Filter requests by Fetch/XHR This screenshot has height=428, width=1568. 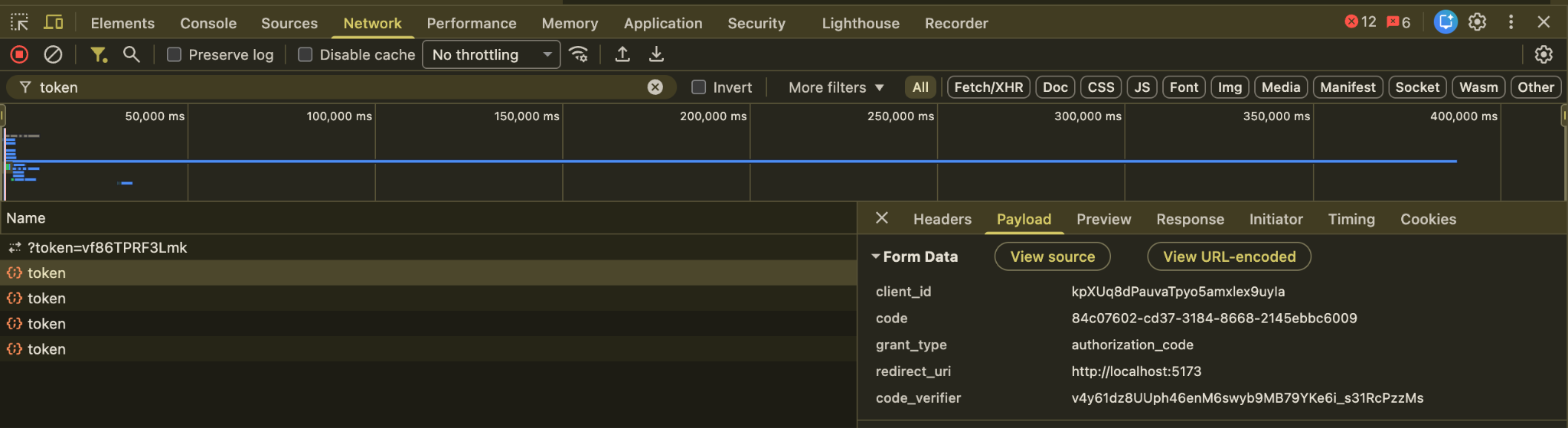point(988,87)
